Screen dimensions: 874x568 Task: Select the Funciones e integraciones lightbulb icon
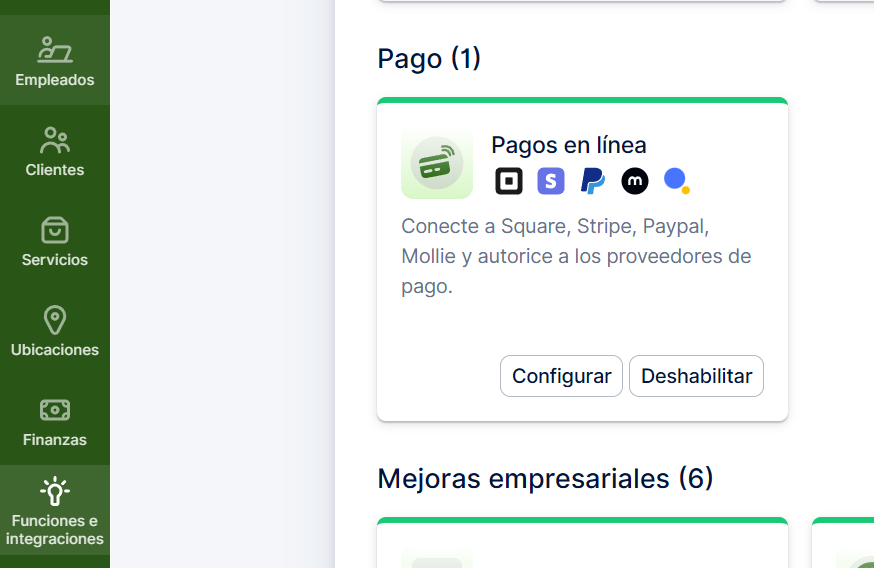click(55, 491)
